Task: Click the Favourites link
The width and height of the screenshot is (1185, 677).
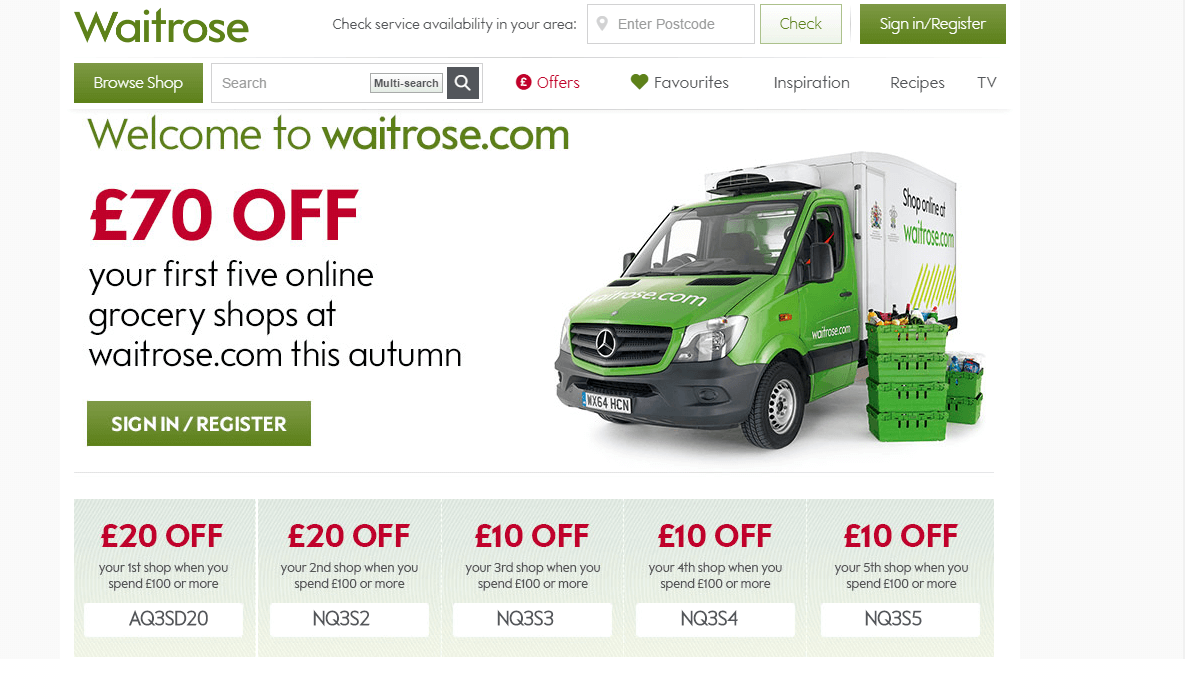Action: click(x=691, y=82)
